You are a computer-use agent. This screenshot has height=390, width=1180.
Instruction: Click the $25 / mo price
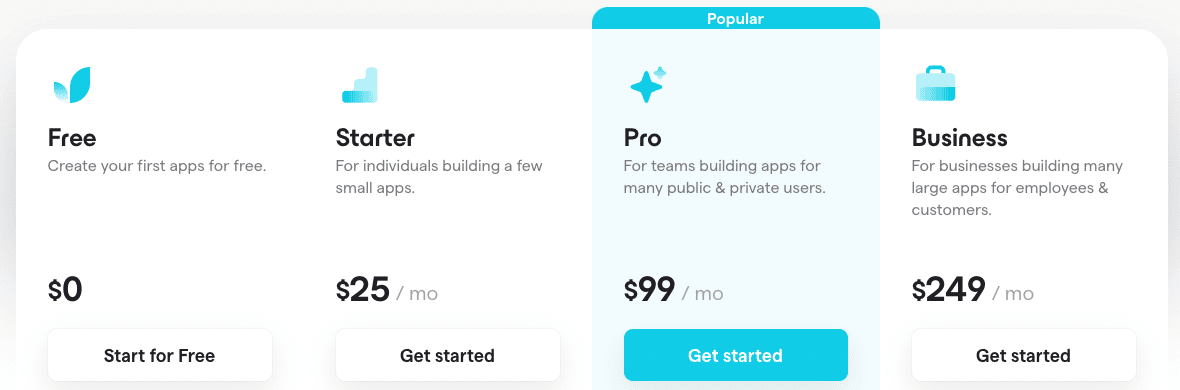click(387, 290)
